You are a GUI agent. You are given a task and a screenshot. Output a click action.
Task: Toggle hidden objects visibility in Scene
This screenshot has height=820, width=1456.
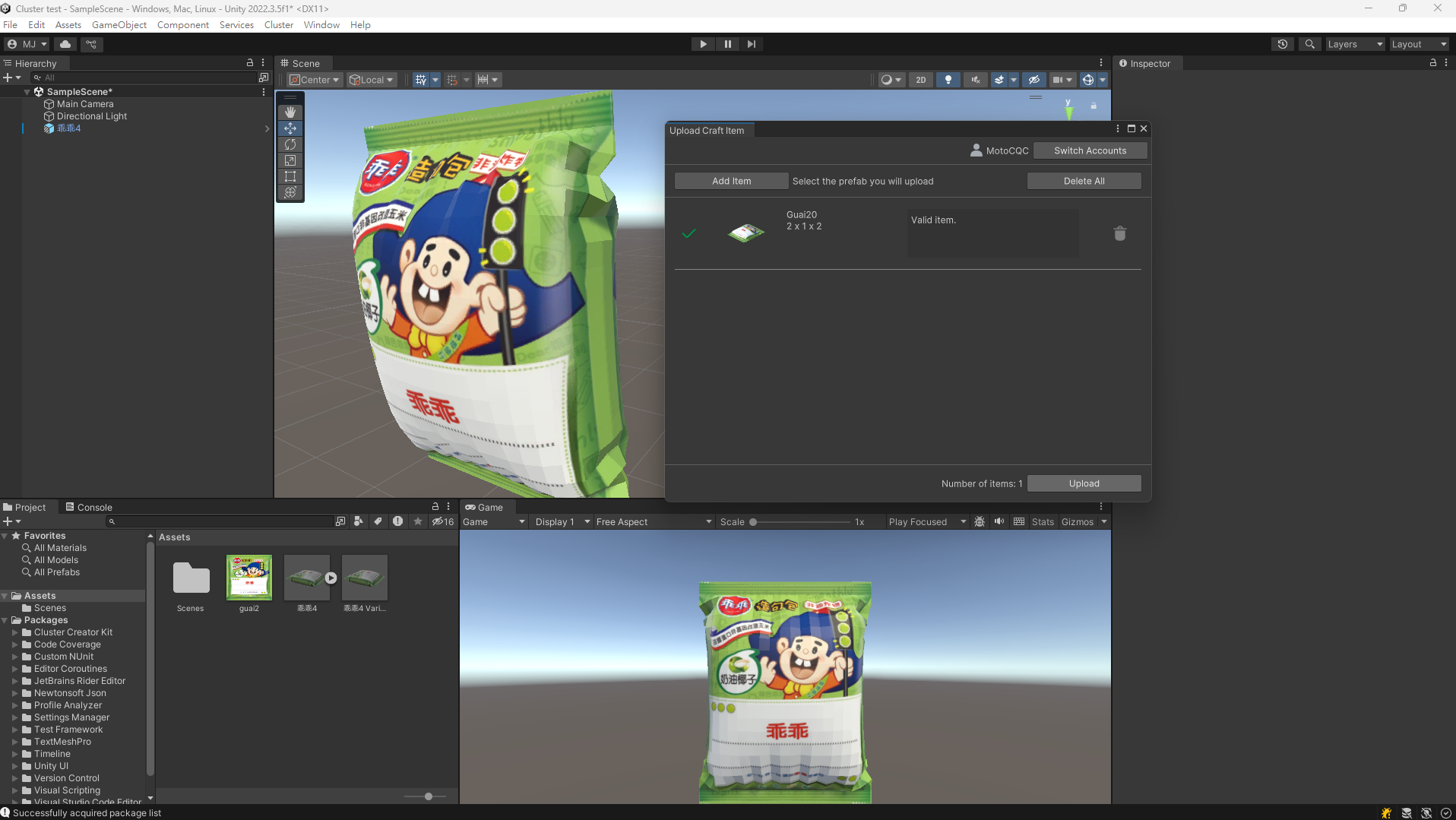(x=1033, y=80)
